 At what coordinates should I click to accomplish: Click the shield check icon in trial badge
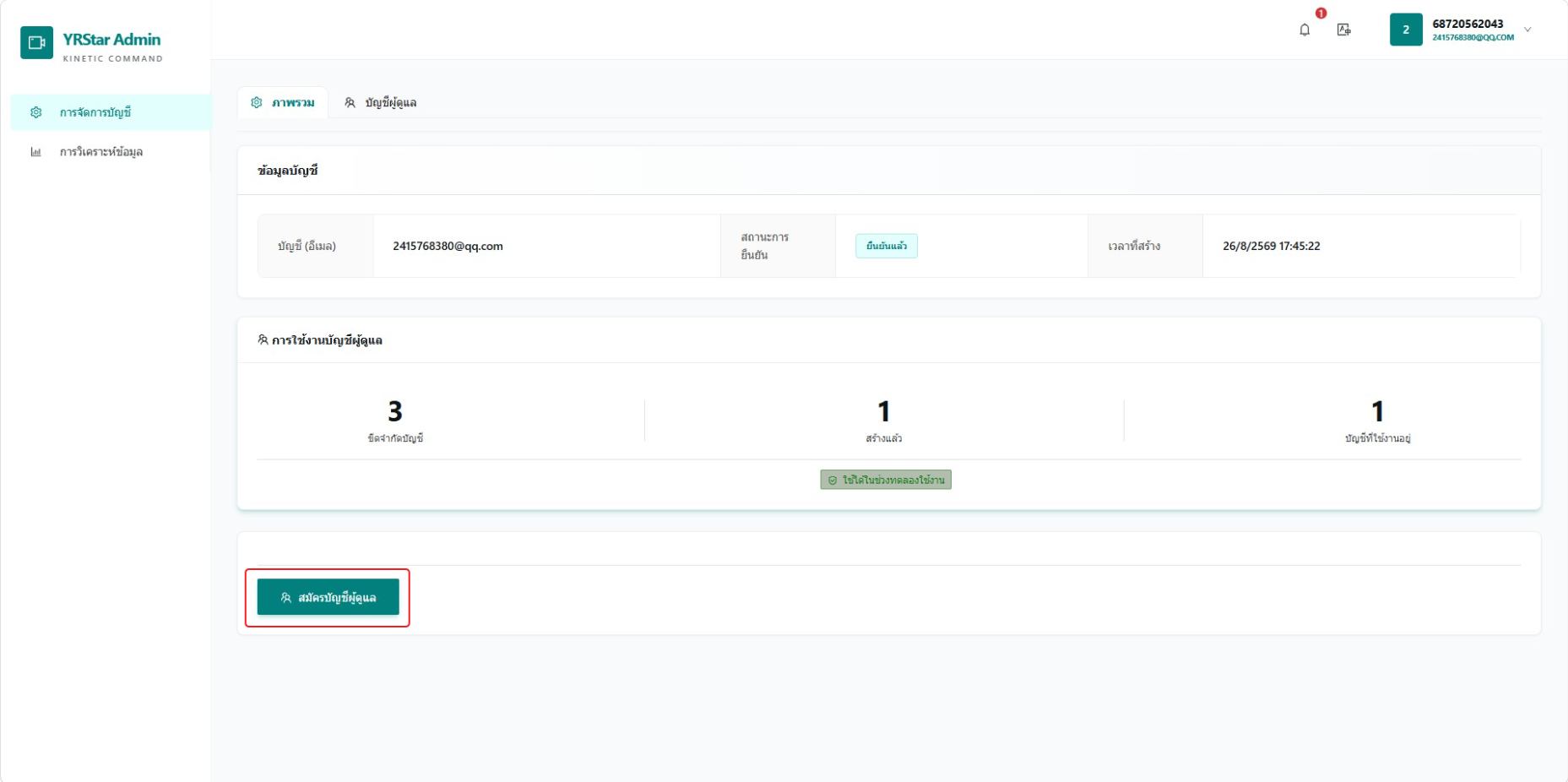coord(833,480)
